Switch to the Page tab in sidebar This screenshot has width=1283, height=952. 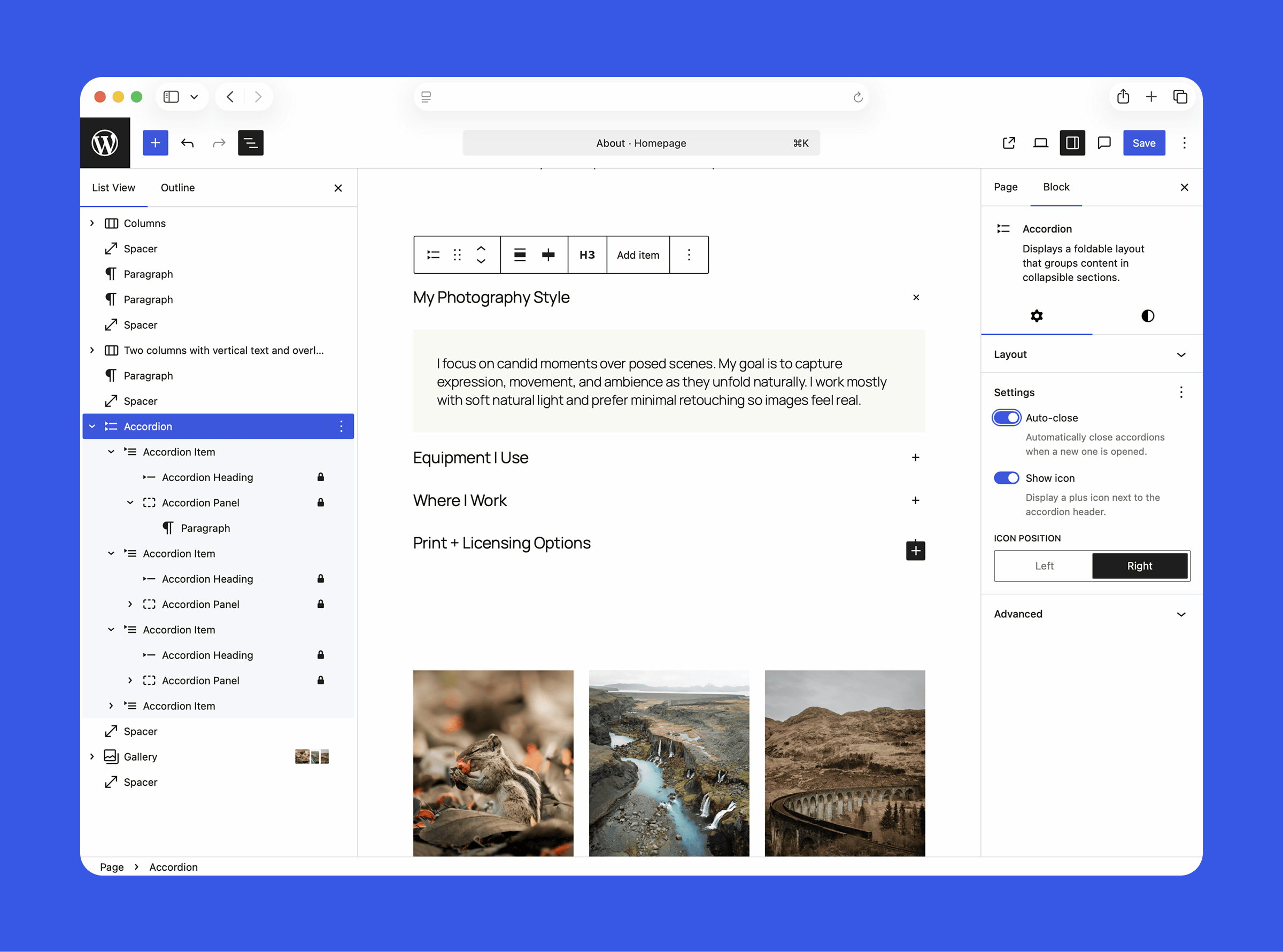[1005, 187]
